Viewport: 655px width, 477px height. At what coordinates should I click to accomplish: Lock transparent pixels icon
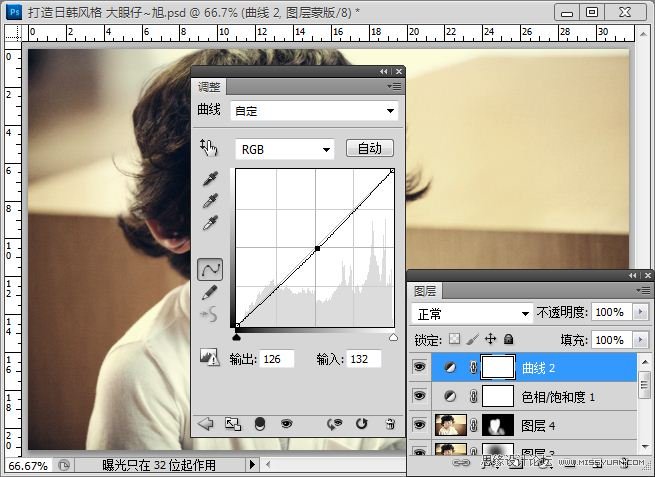coord(454,339)
